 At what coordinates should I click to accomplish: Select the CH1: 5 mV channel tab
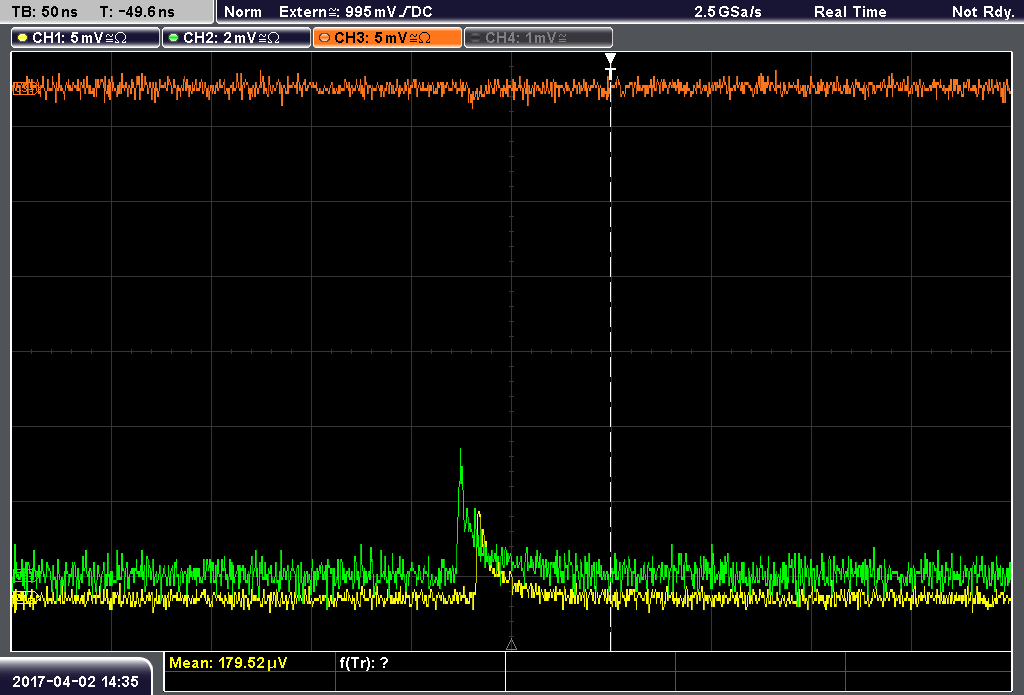click(x=86, y=38)
